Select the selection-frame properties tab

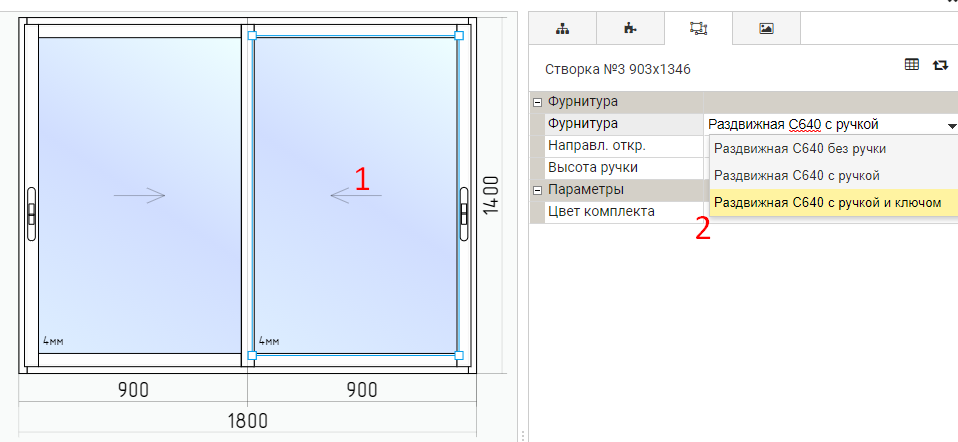pyautogui.click(x=698, y=28)
